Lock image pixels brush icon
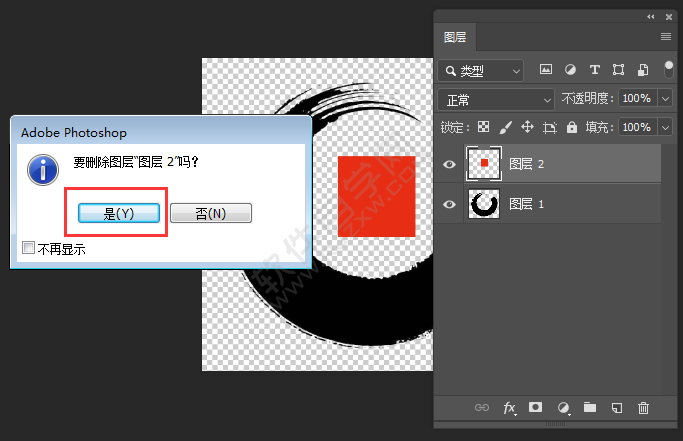The width and height of the screenshot is (683, 441). (x=505, y=127)
